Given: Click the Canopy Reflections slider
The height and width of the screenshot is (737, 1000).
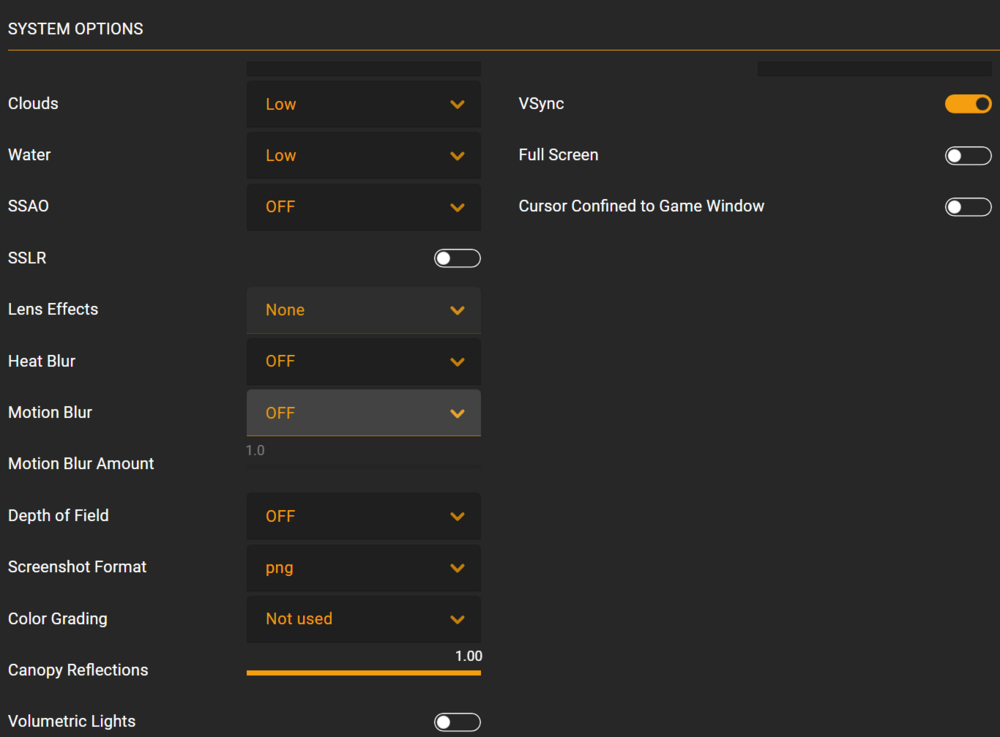Looking at the screenshot, I should [x=363, y=671].
